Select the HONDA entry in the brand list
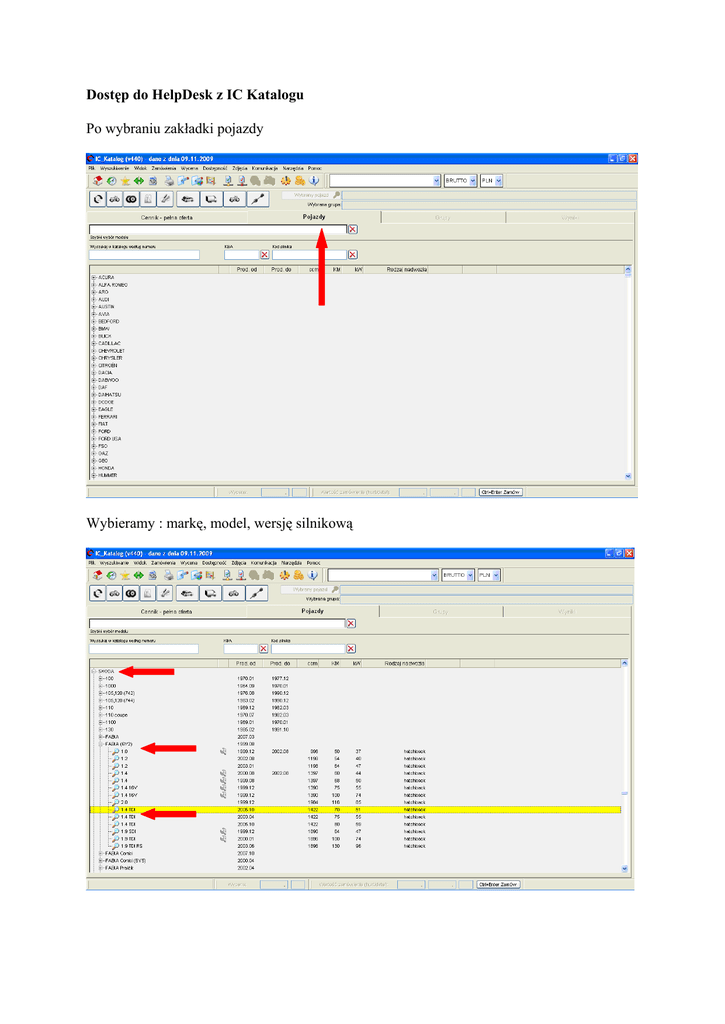 [106, 468]
